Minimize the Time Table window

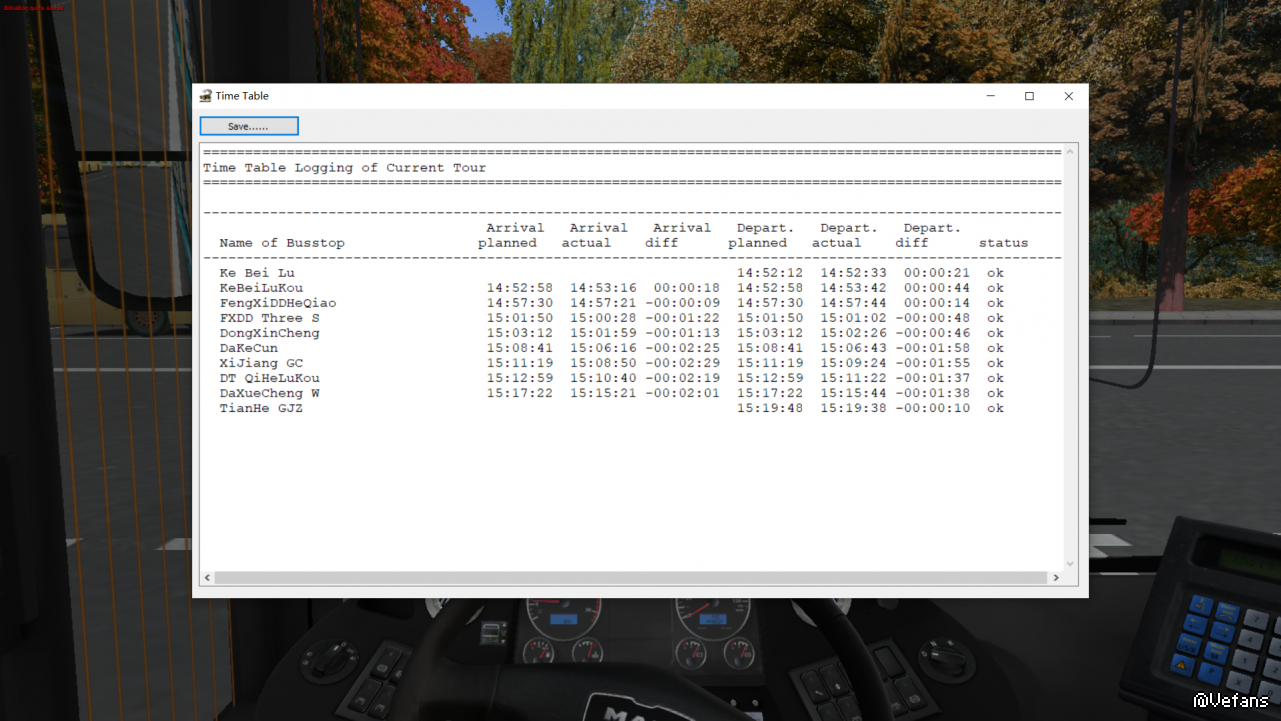[x=990, y=96]
